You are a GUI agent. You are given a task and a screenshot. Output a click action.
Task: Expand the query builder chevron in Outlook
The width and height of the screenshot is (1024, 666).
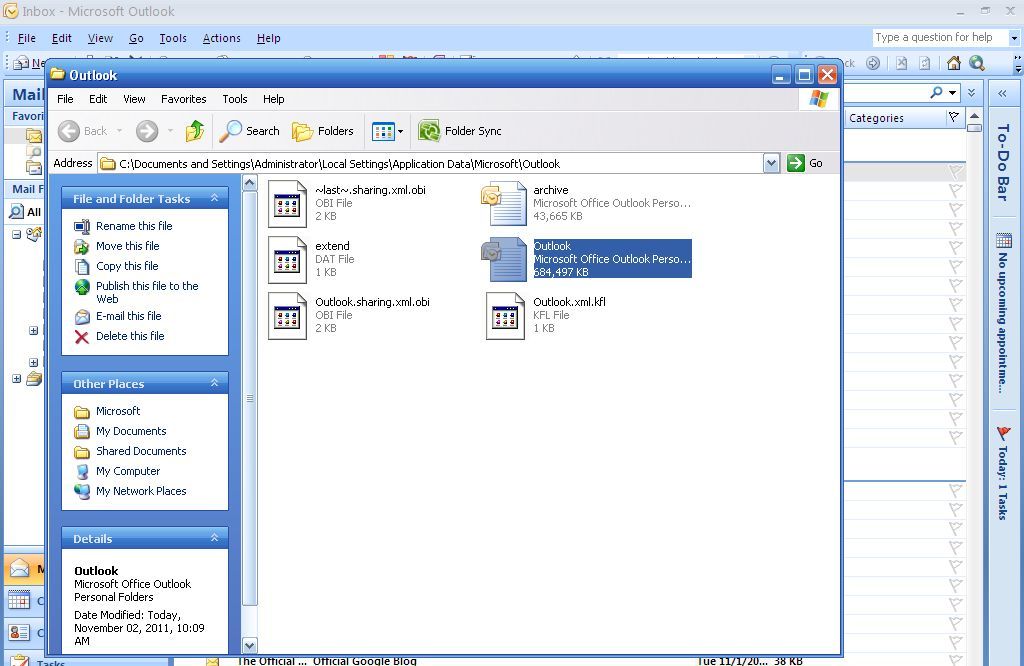pyautogui.click(x=971, y=93)
